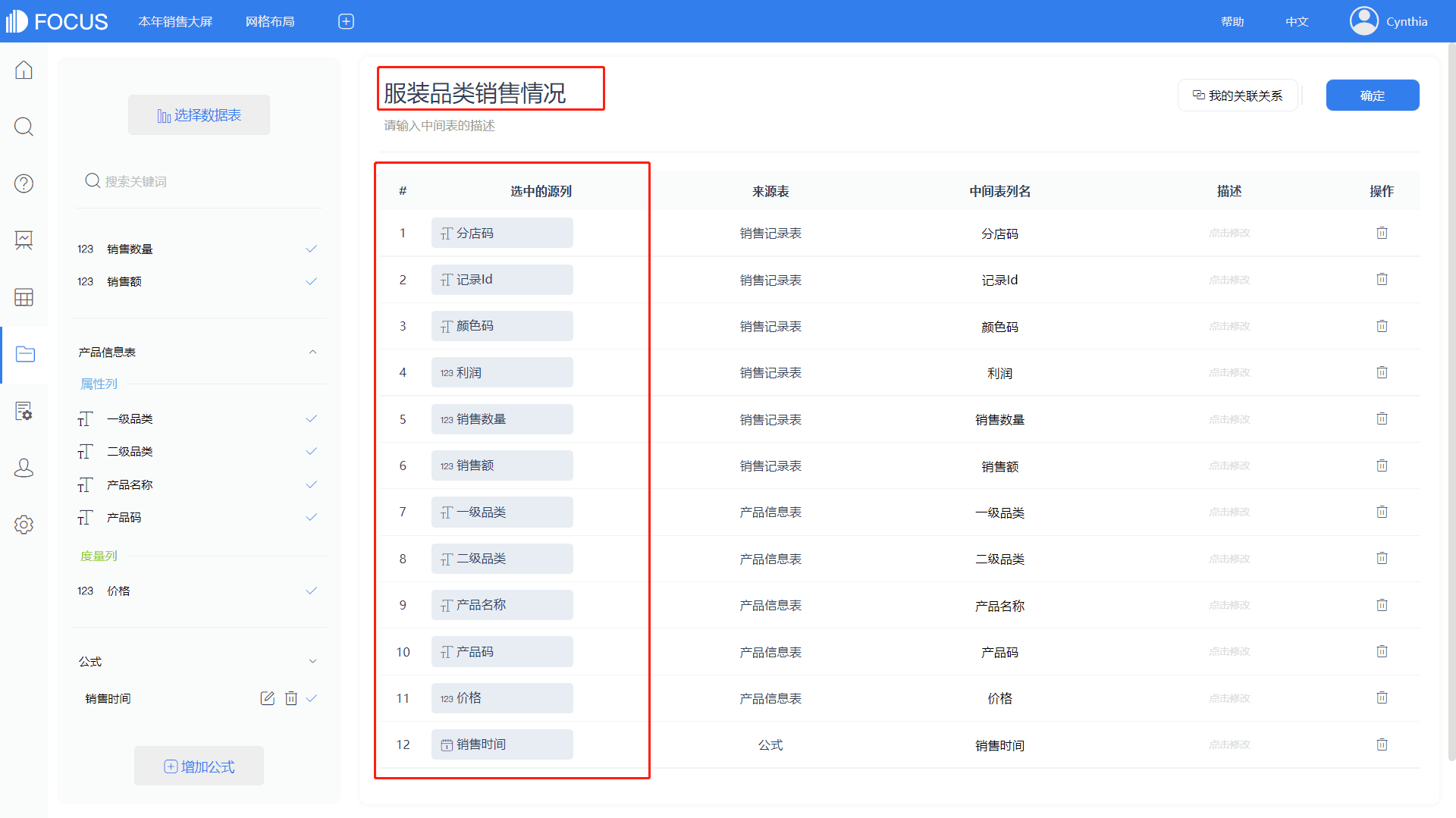Switch to 网格布局 tab
Viewport: 1456px width, 818px height.
270,21
